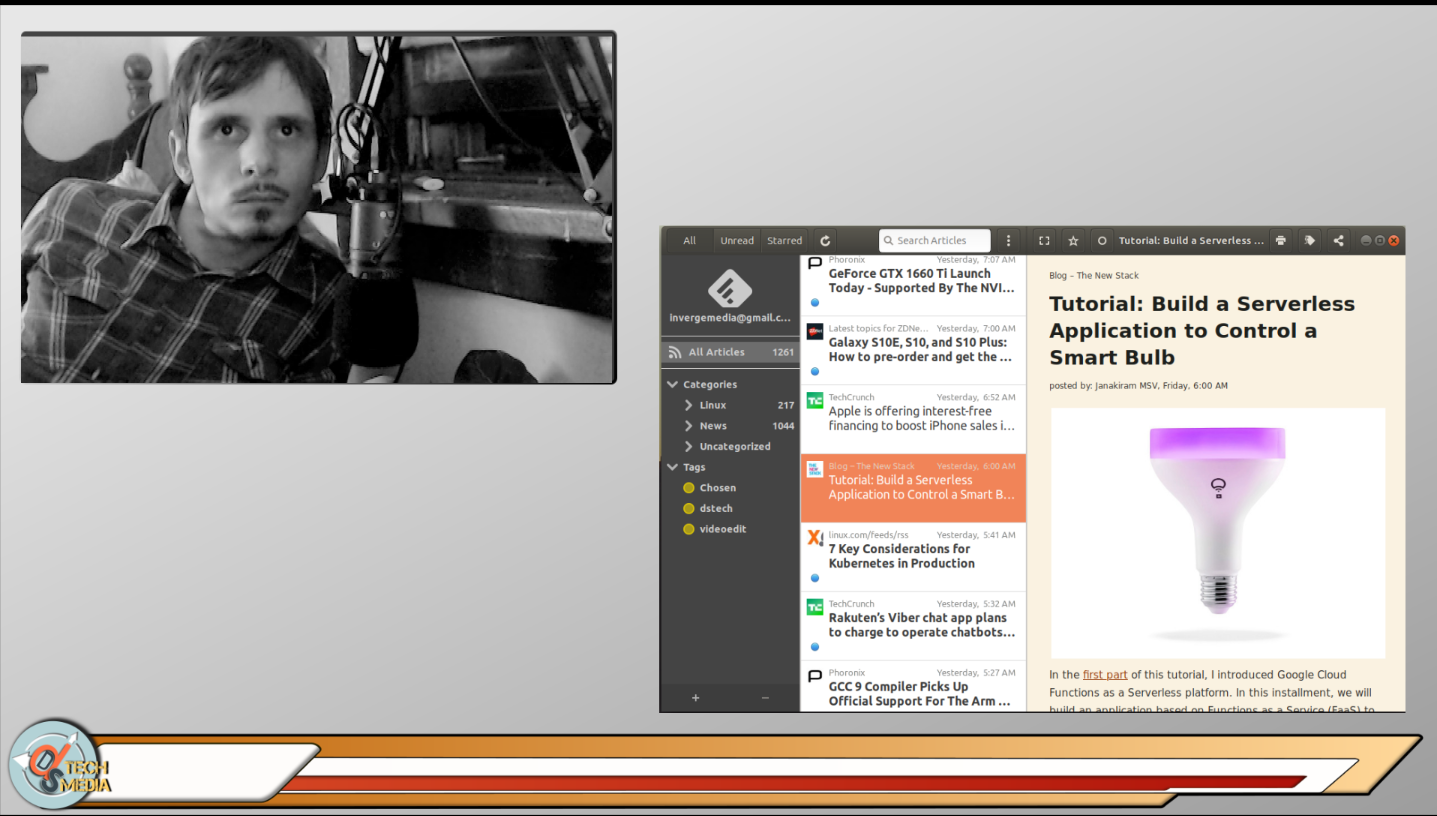This screenshot has height=816, width=1437.
Task: Open 'Galaxy S10E, S10, and S10 Plus' article
Action: (914, 350)
